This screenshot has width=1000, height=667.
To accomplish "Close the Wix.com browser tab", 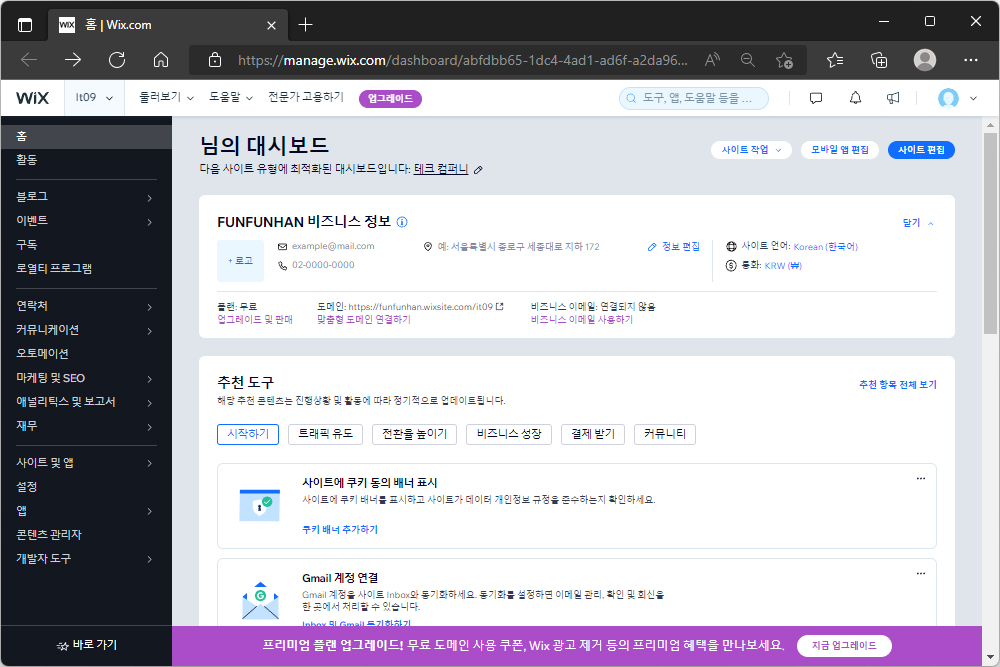I will (x=271, y=25).
